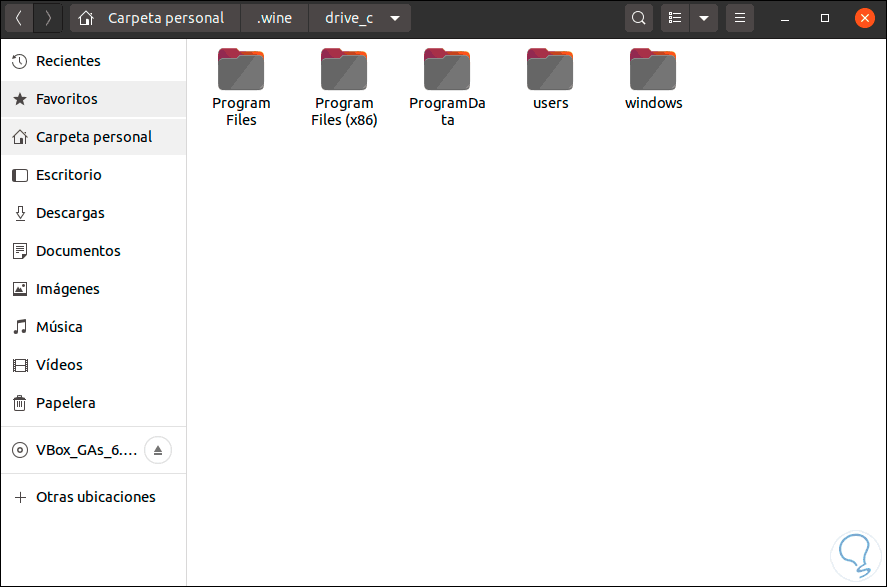Open Imágenes in the sidebar

[x=93, y=289]
